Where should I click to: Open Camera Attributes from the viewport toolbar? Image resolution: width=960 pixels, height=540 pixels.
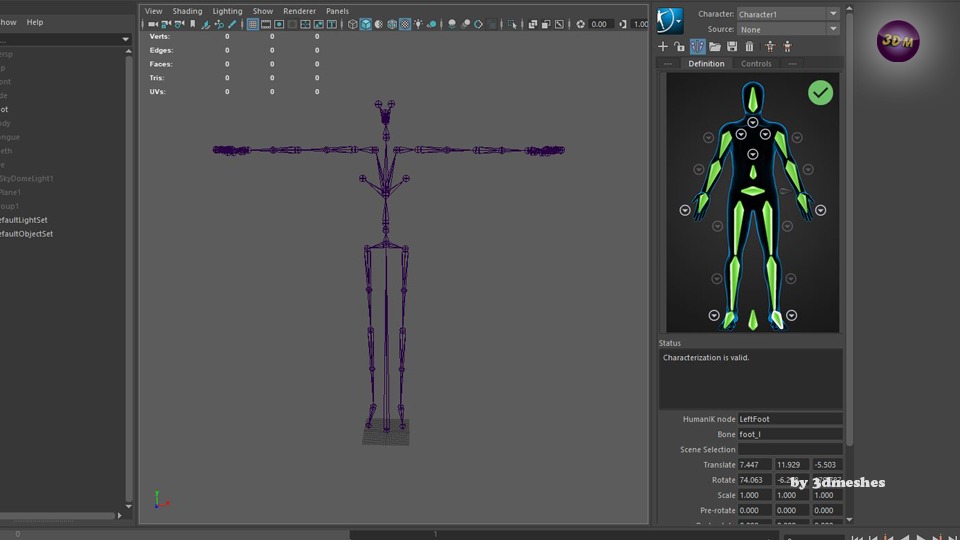click(179, 24)
